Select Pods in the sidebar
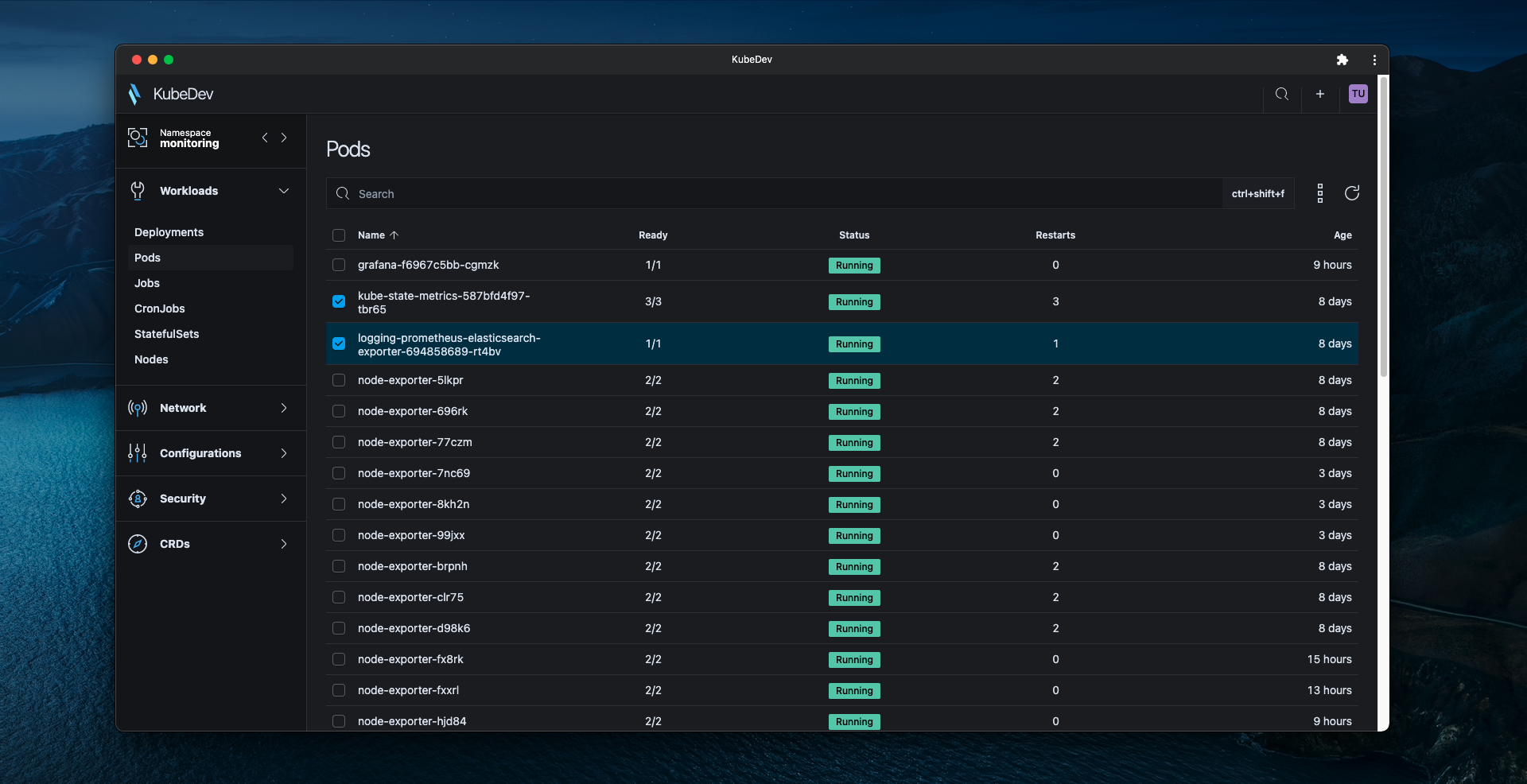The height and width of the screenshot is (784, 1527). click(211, 258)
